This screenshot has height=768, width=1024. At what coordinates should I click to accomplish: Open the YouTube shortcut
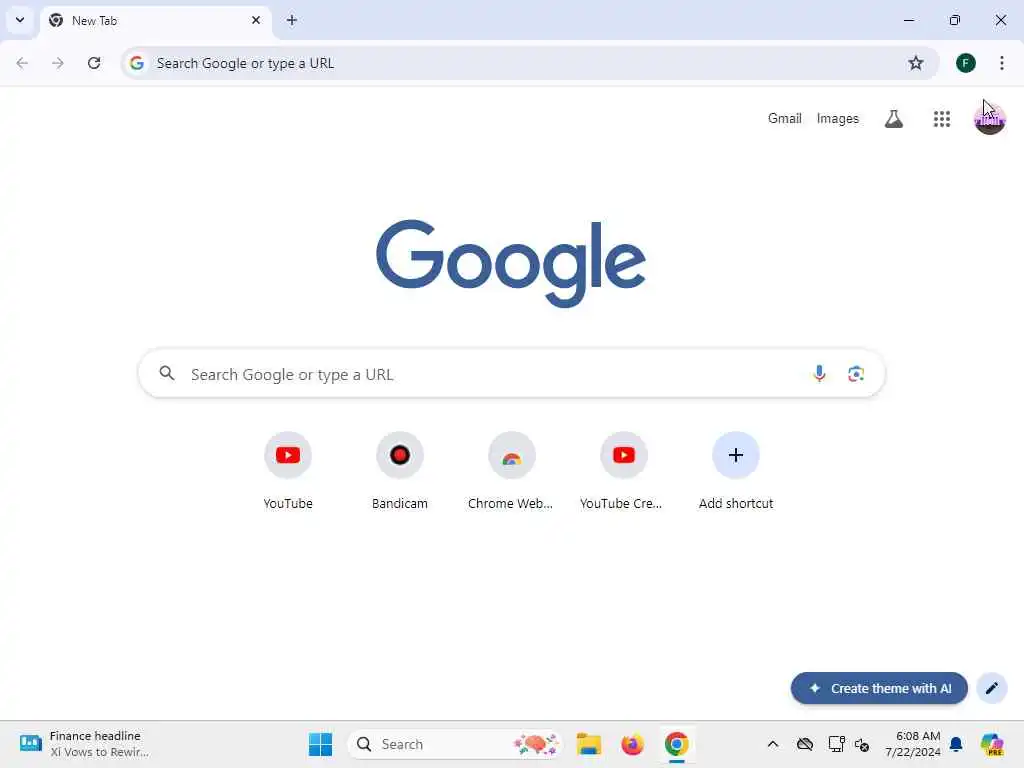point(288,472)
